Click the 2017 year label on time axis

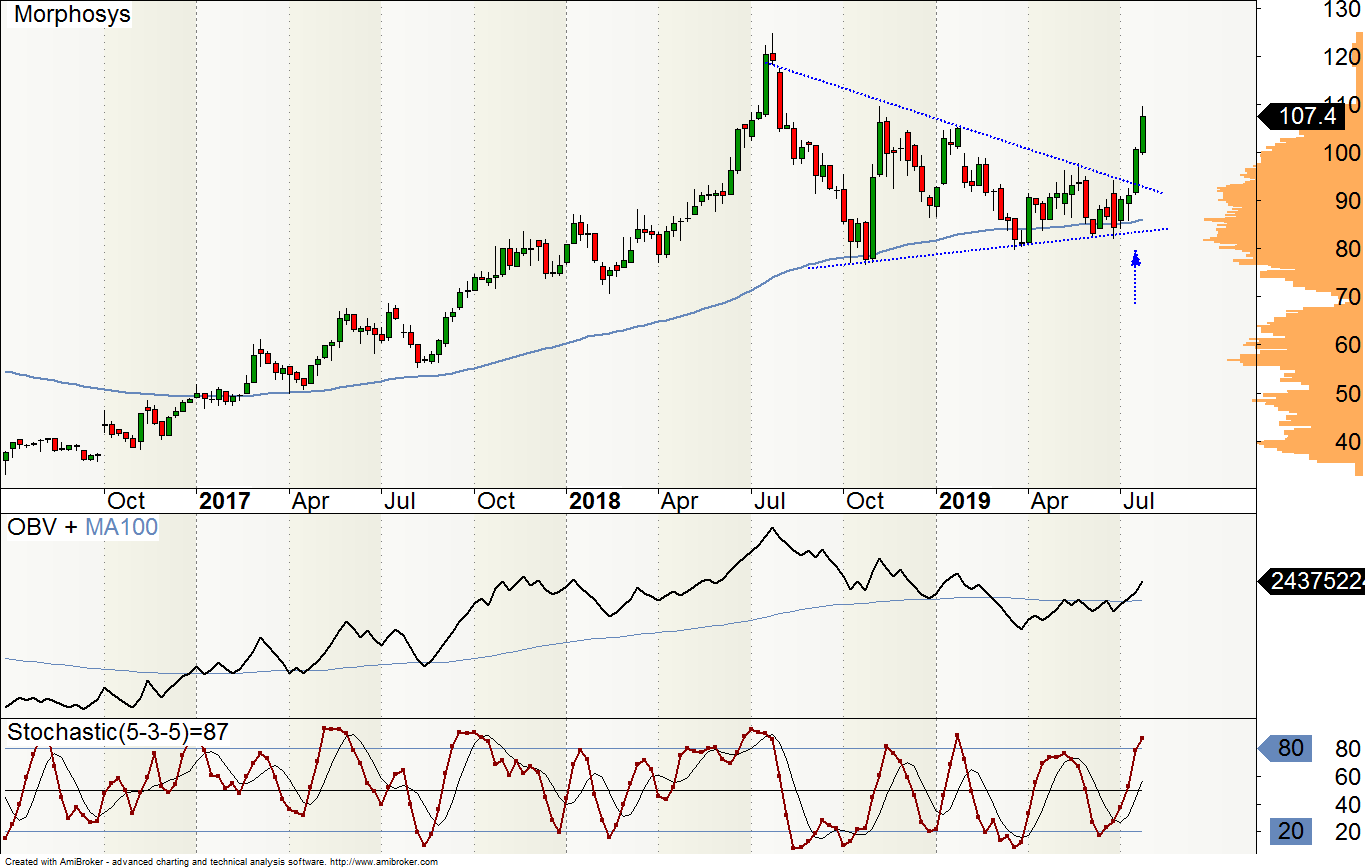225,501
